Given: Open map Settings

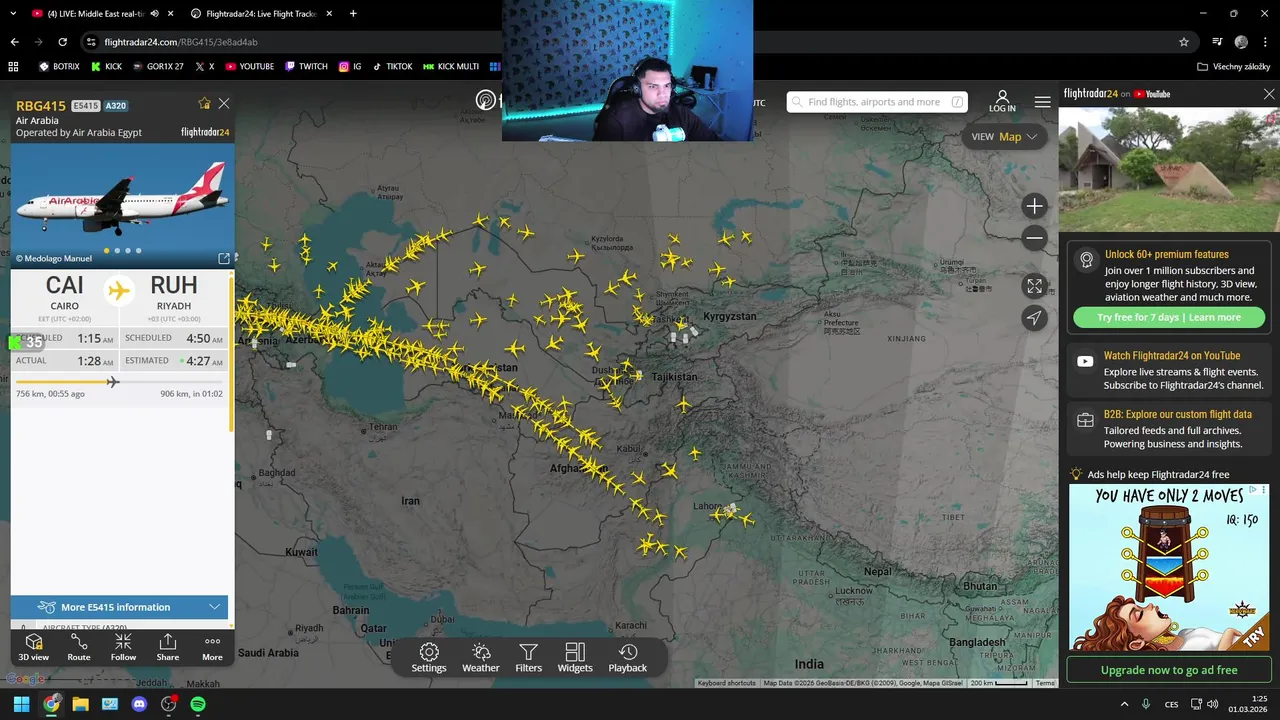Looking at the screenshot, I should point(429,658).
